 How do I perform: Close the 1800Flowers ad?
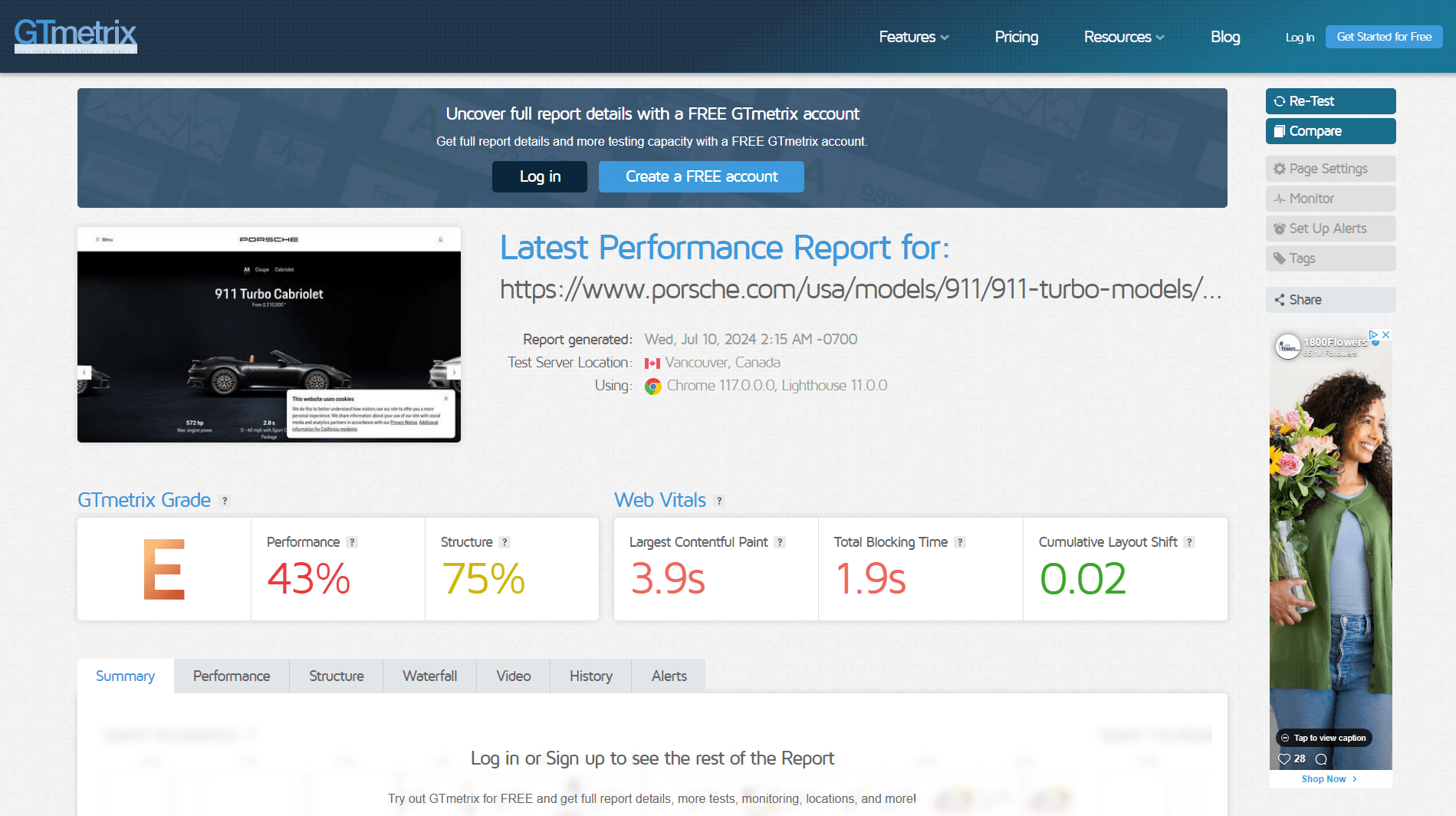[1386, 335]
